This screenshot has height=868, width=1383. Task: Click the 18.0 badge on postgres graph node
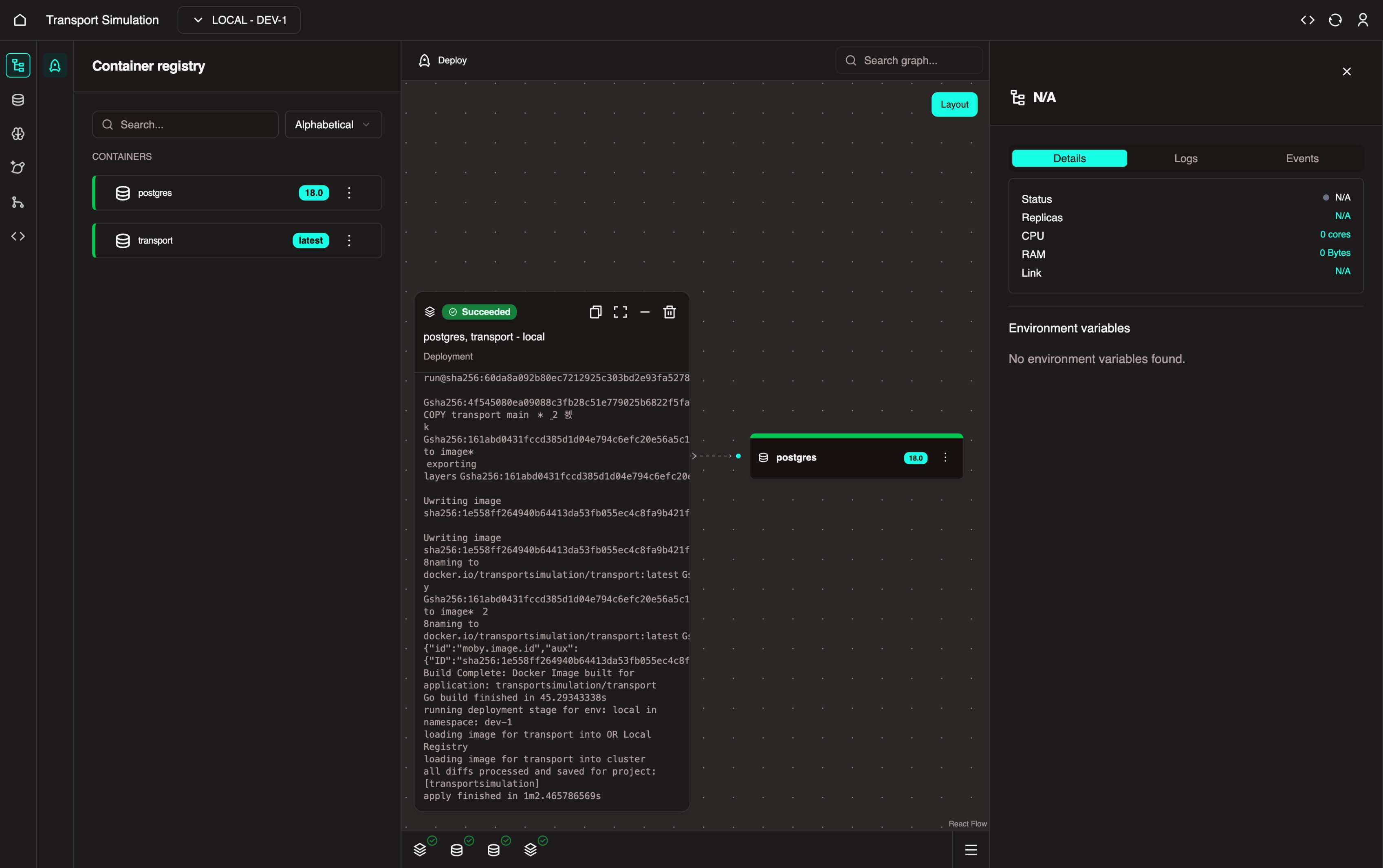(x=916, y=458)
